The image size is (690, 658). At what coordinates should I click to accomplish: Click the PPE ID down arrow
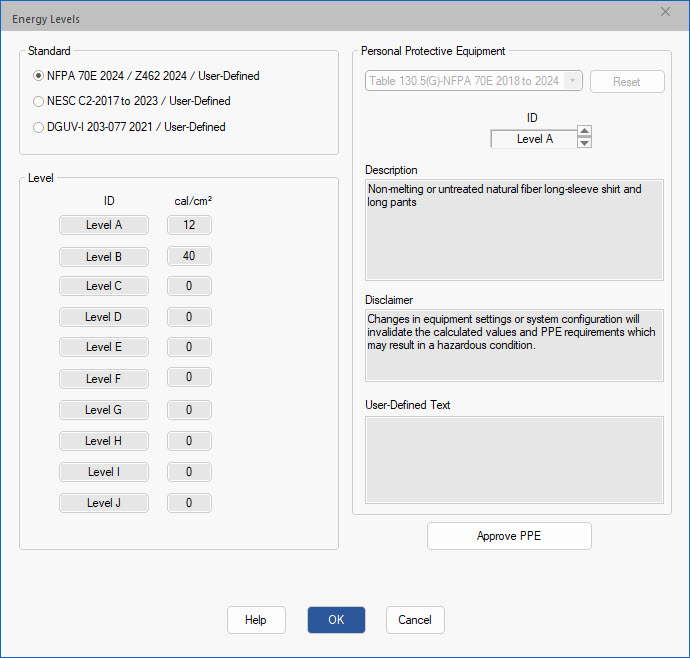click(x=585, y=144)
